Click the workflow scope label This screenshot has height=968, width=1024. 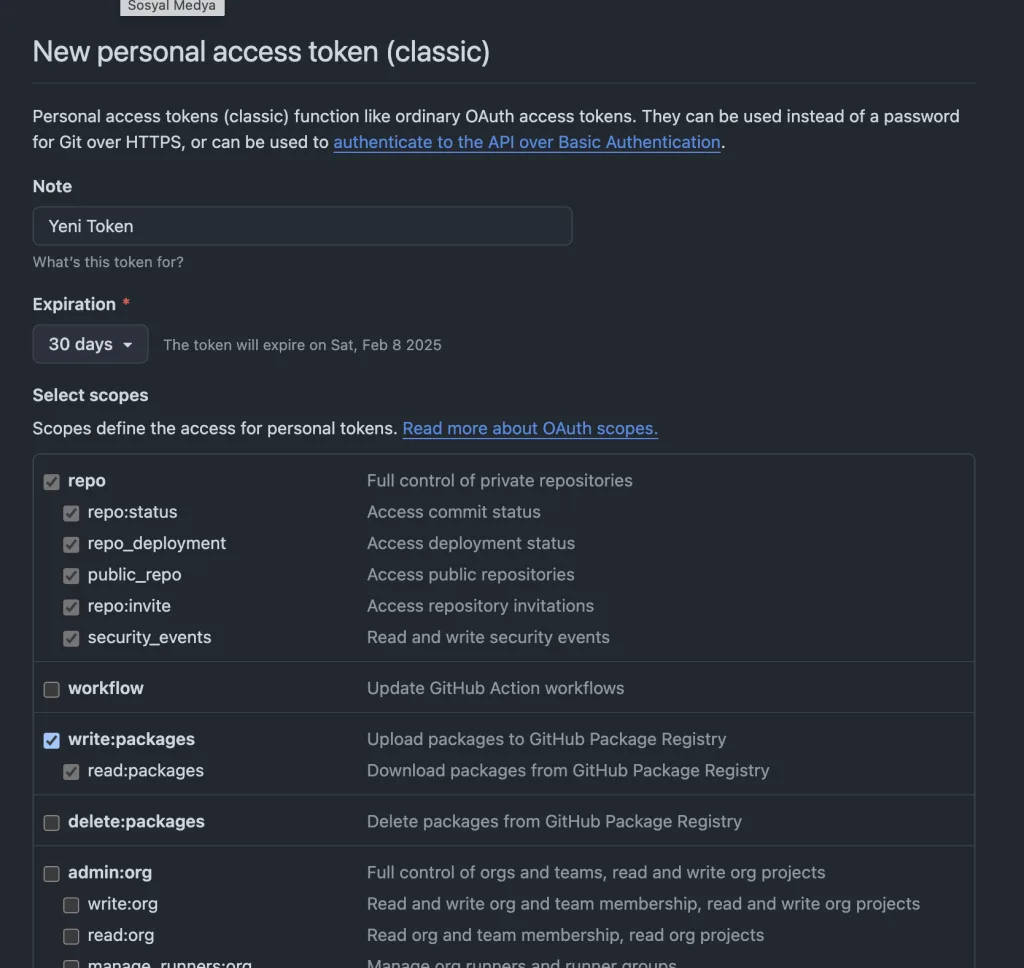(x=106, y=688)
